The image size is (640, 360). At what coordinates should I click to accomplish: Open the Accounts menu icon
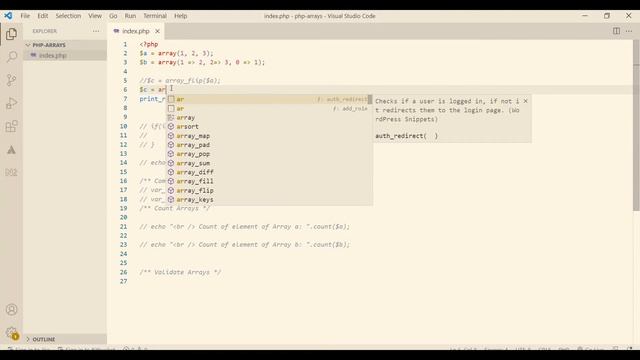pos(11,310)
